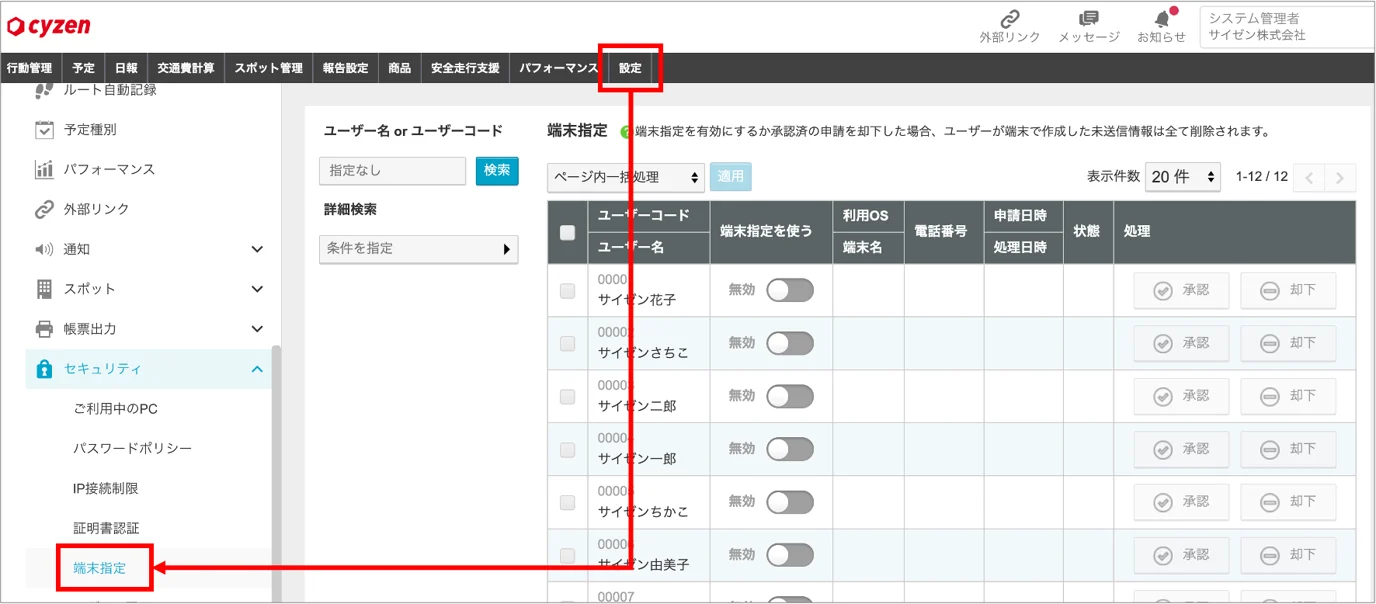
Task: Open the パフォーマンス top menu
Action: 559,68
